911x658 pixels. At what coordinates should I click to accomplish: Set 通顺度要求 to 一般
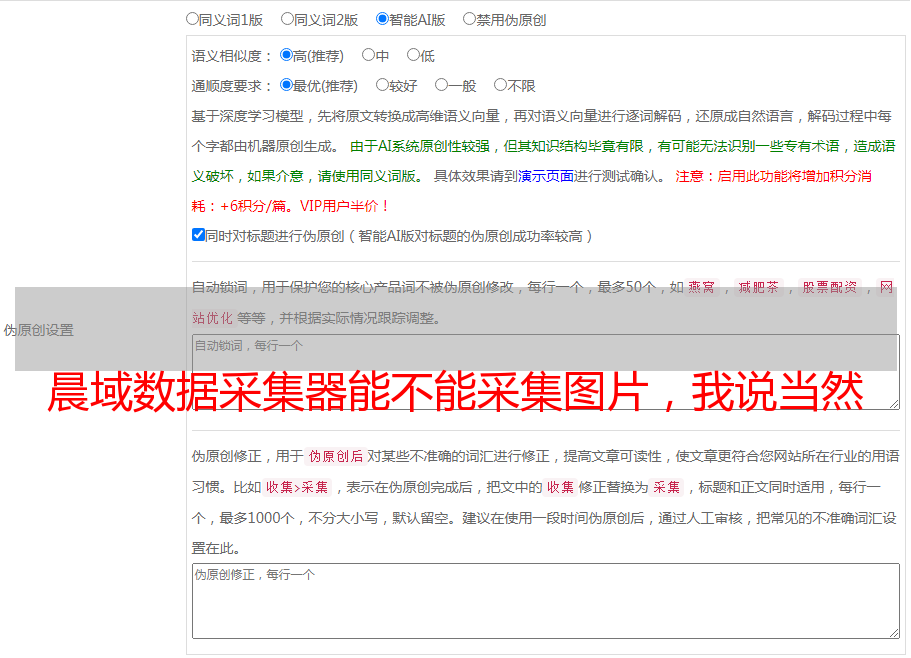point(441,86)
